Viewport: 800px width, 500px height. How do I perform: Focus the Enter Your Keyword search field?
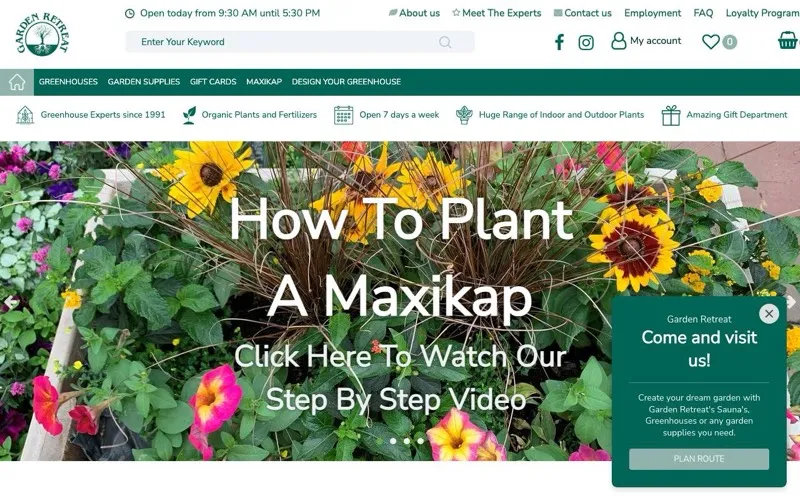point(300,42)
